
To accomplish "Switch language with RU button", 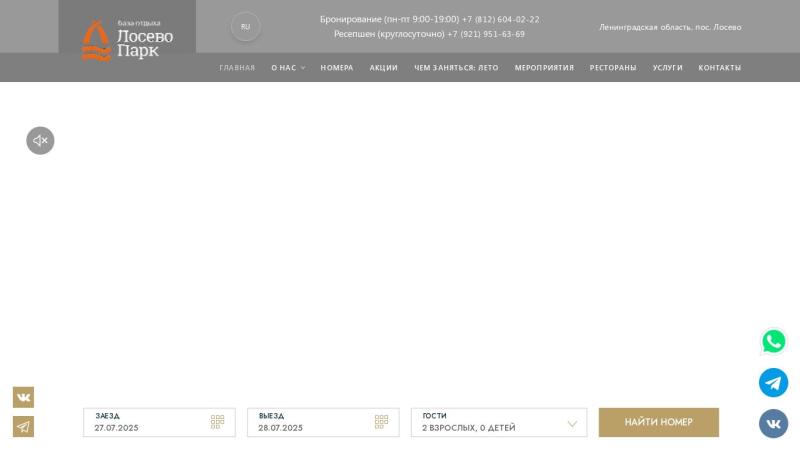I will pyautogui.click(x=245, y=27).
